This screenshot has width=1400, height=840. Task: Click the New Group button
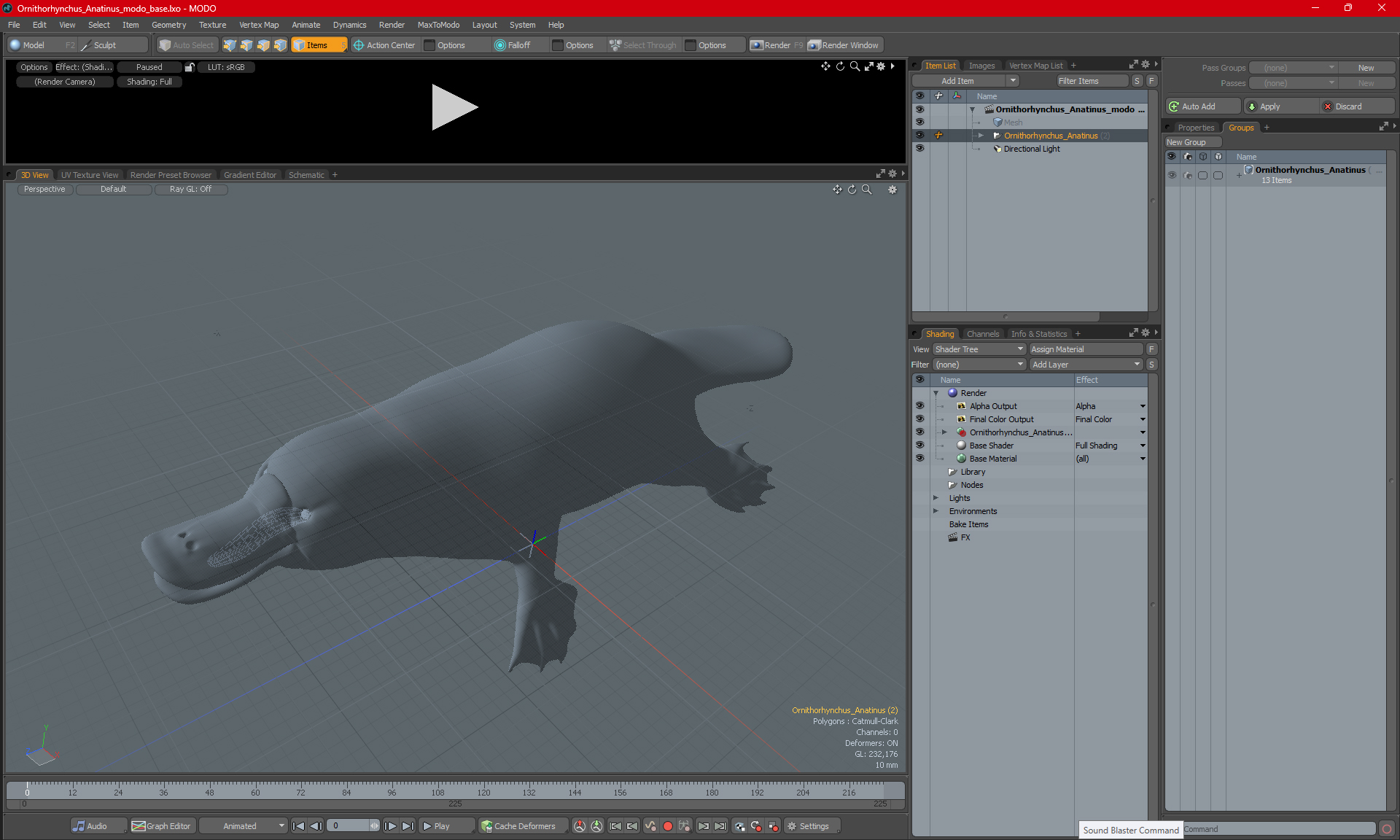click(1193, 142)
